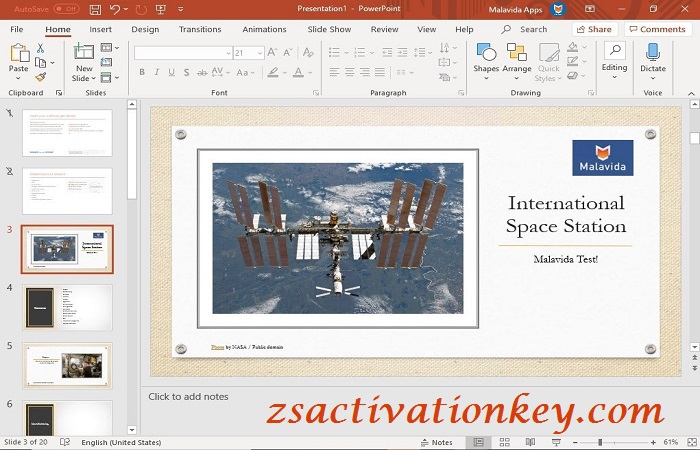Increase list indent level
Image resolution: width=700 pixels, height=450 pixels.
point(402,53)
